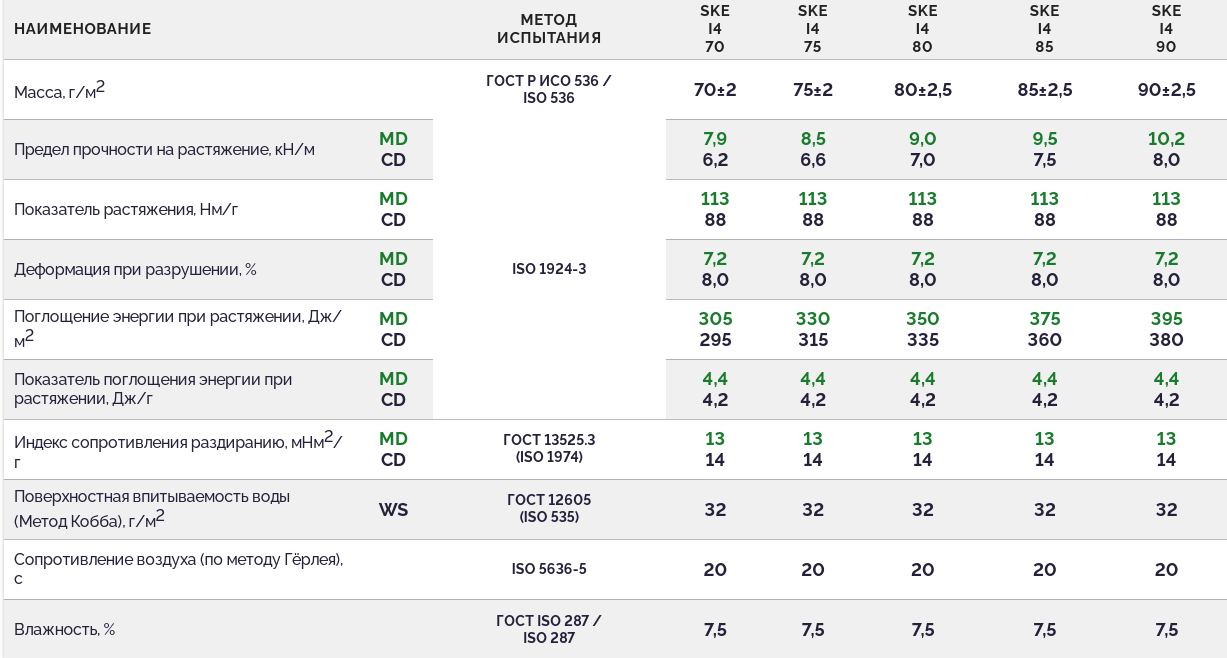Image resolution: width=1227 pixels, height=658 pixels.
Task: Select the SKE I4 90 column header
Action: pos(1166,29)
